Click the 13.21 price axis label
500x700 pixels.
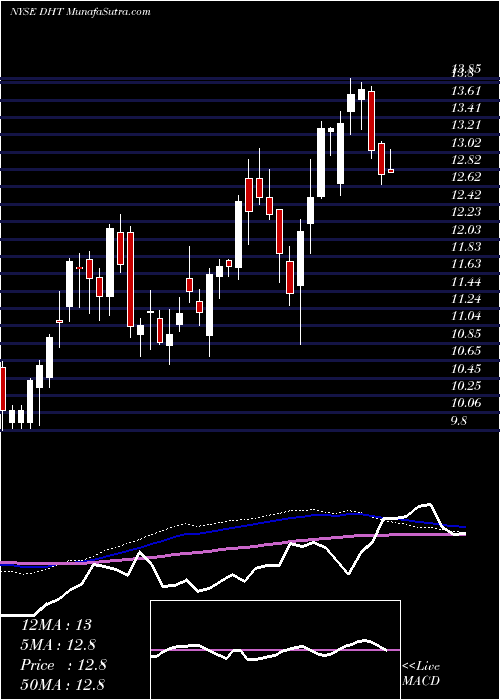click(466, 125)
